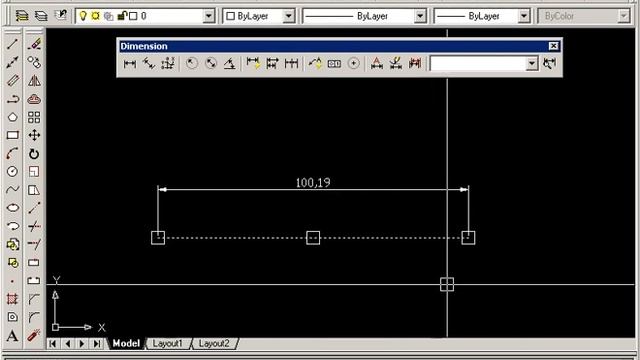Click the Explode tool
Viewport: 640px width, 360px height.
(34, 336)
